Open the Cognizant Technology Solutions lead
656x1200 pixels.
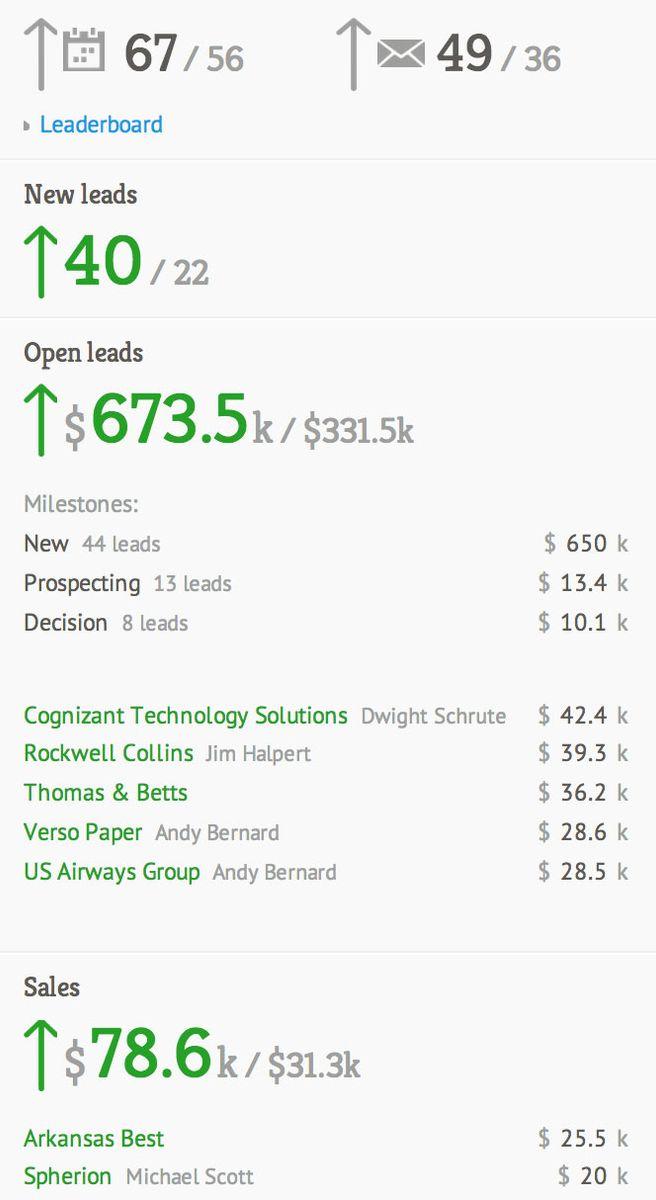pos(186,716)
